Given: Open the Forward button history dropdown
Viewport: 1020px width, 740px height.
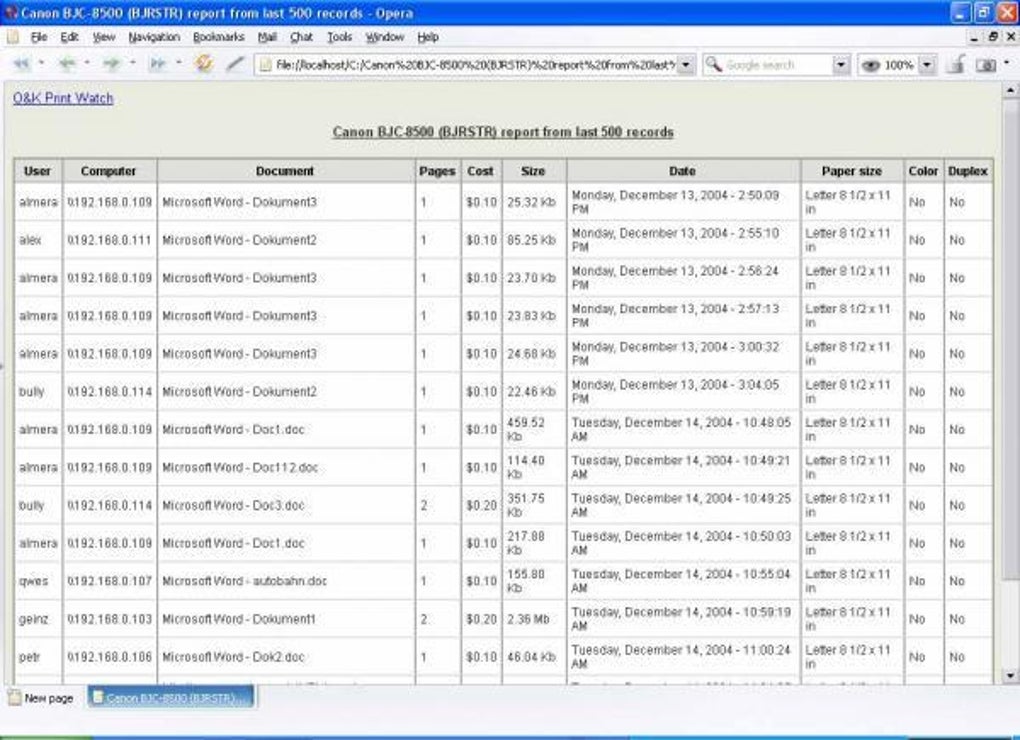Looking at the screenshot, I should [x=132, y=63].
